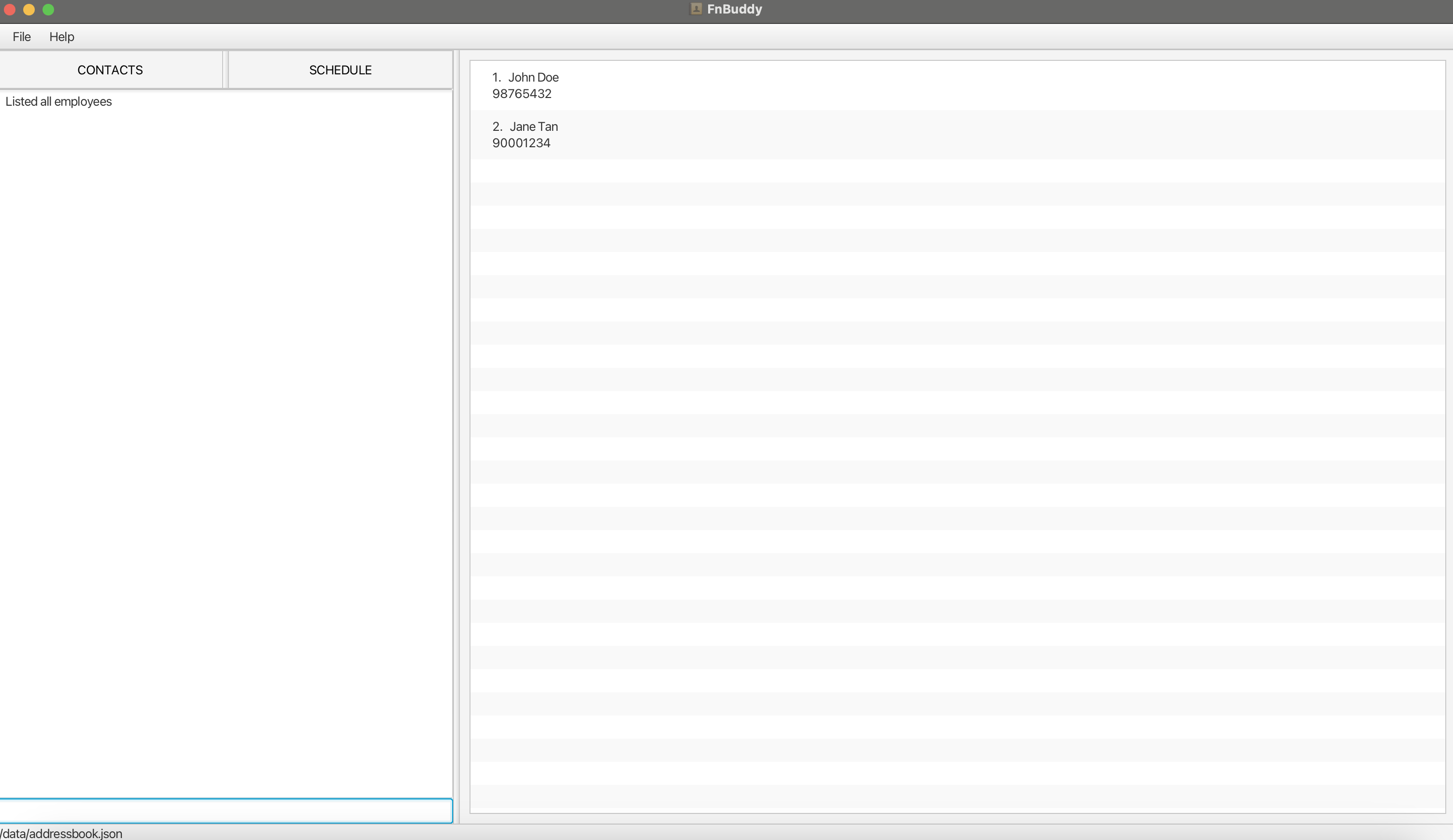Switch to the CONTACTS tab
Screen dimensions: 1453x840
click(110, 70)
